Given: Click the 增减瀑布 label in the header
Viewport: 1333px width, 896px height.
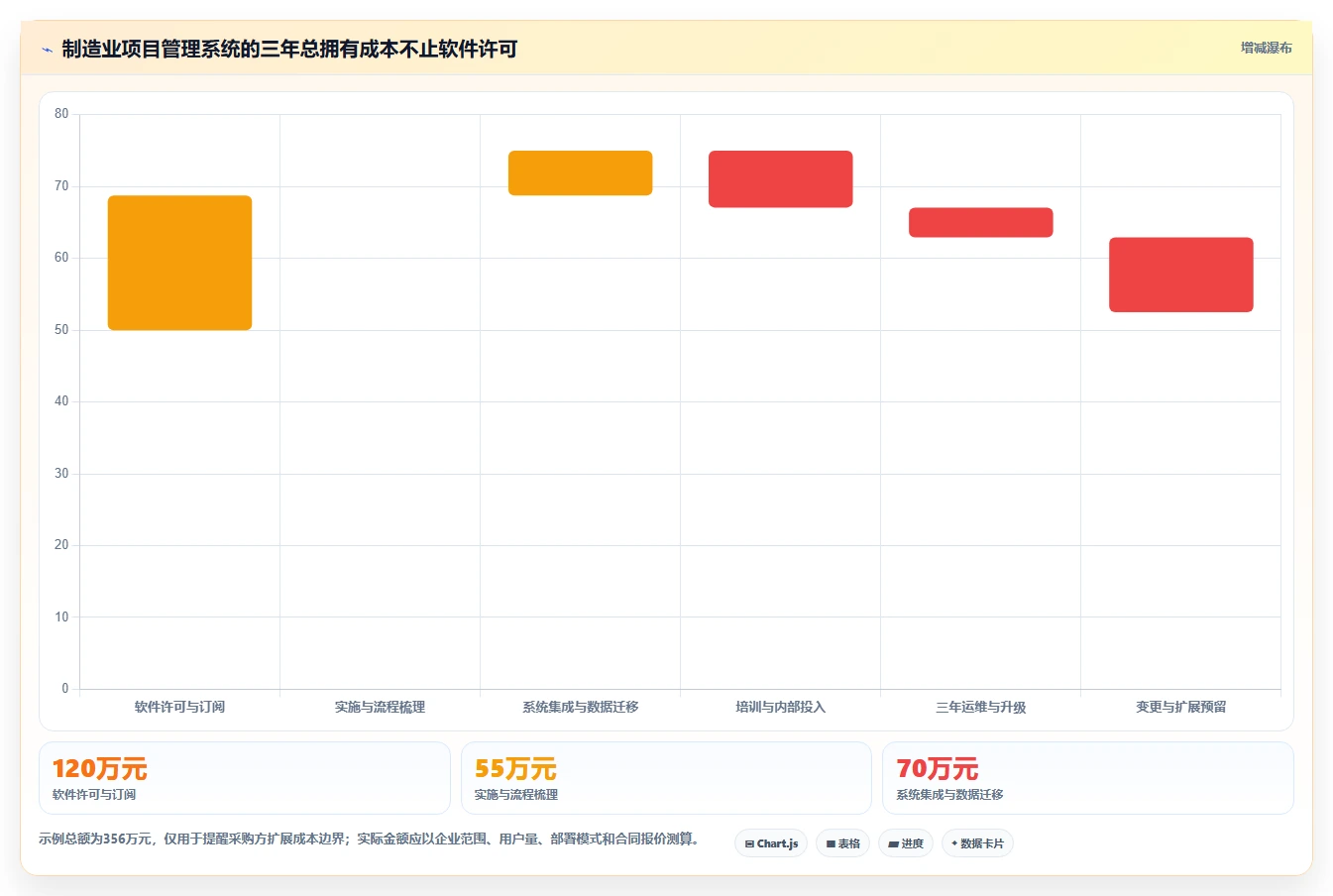Looking at the screenshot, I should 1266,48.
